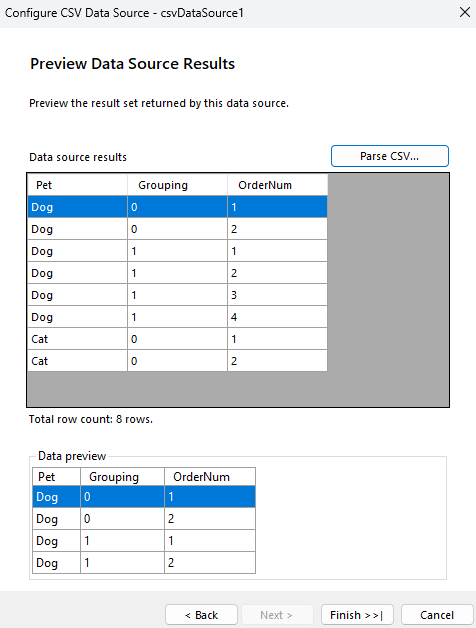Select last Cat row with OrderNum 2
Viewport: 476px width, 628px height.
[177, 361]
